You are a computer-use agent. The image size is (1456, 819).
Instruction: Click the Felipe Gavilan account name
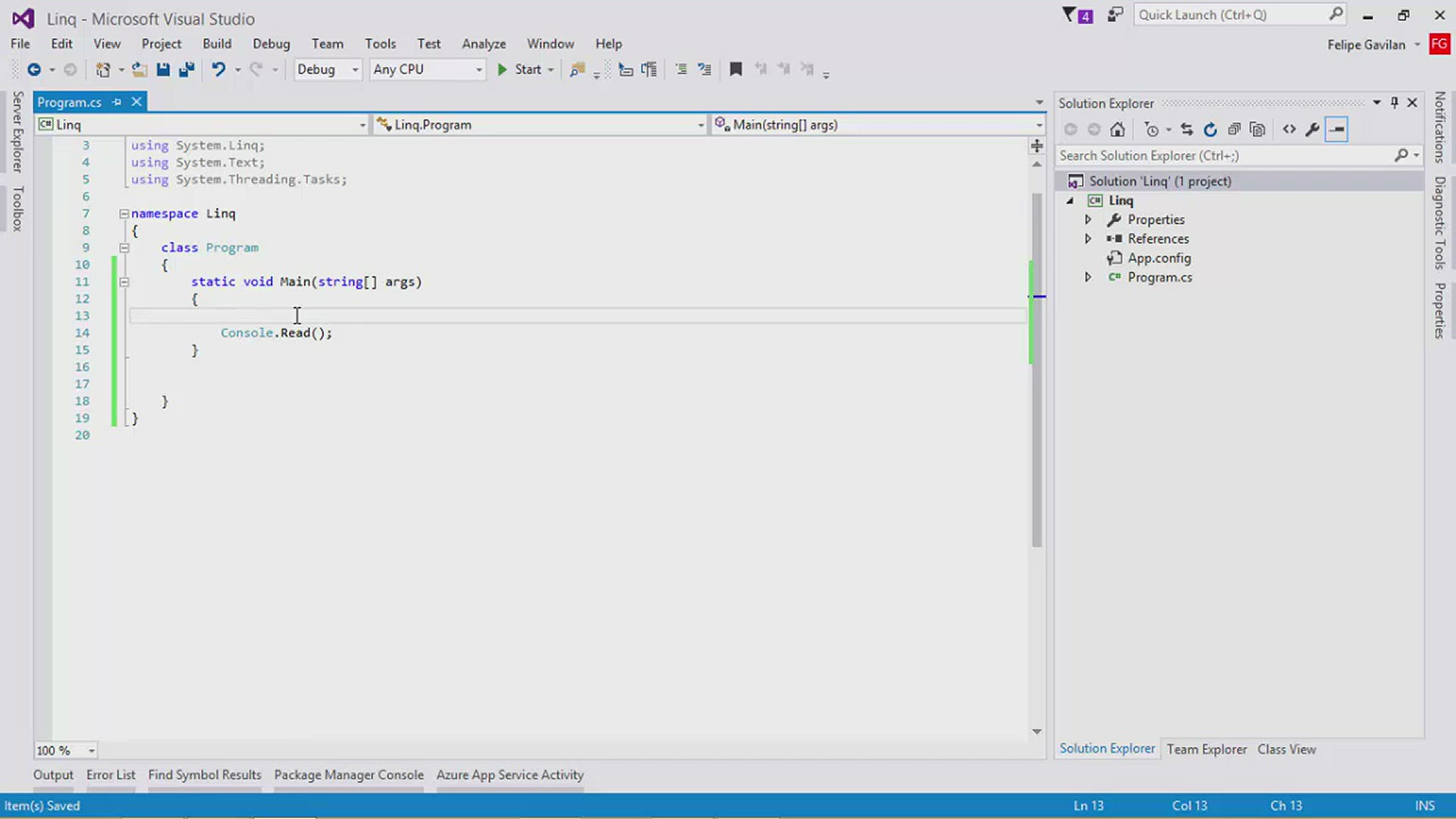[x=1366, y=45]
